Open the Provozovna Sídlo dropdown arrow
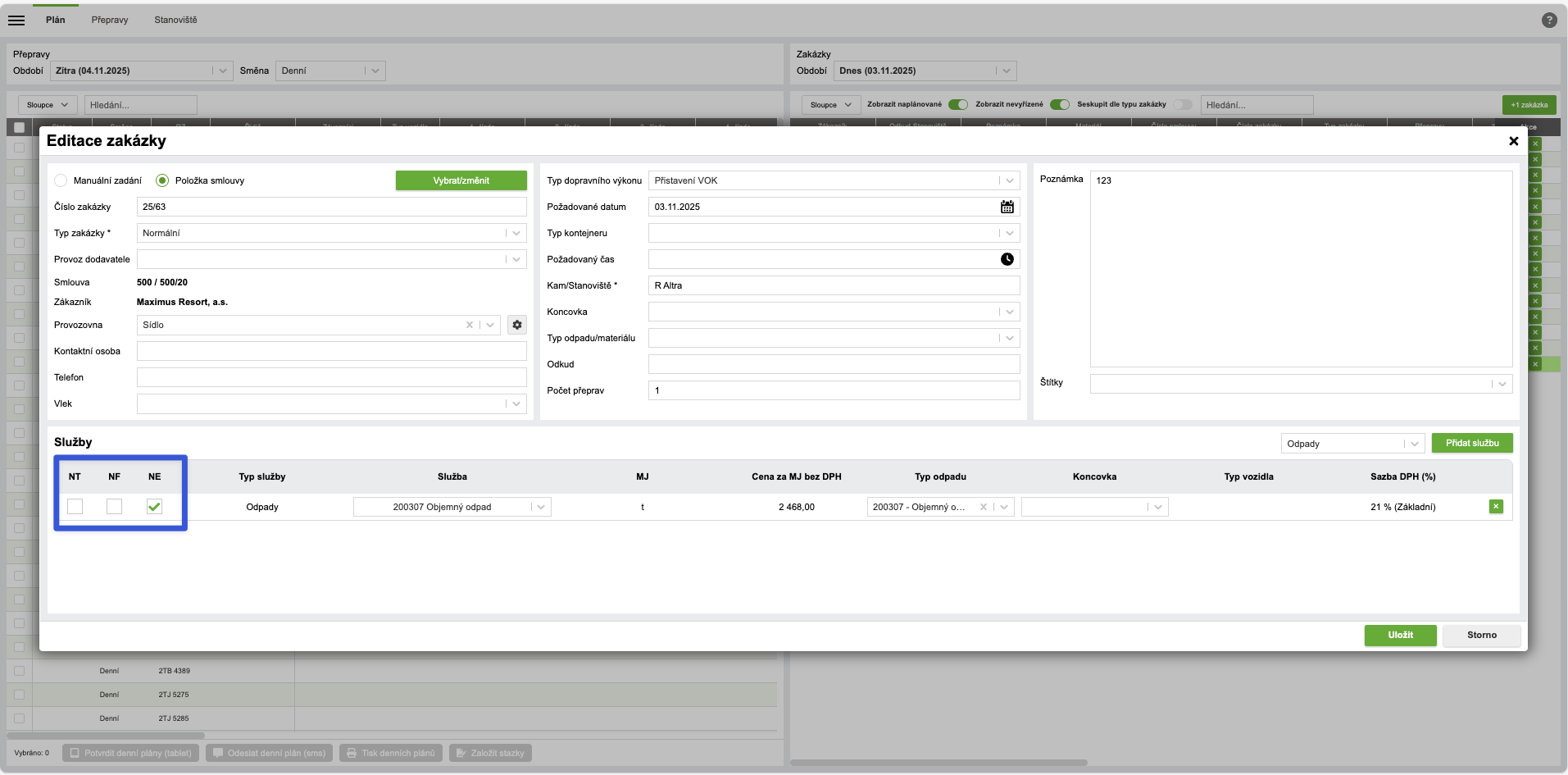 tap(490, 325)
